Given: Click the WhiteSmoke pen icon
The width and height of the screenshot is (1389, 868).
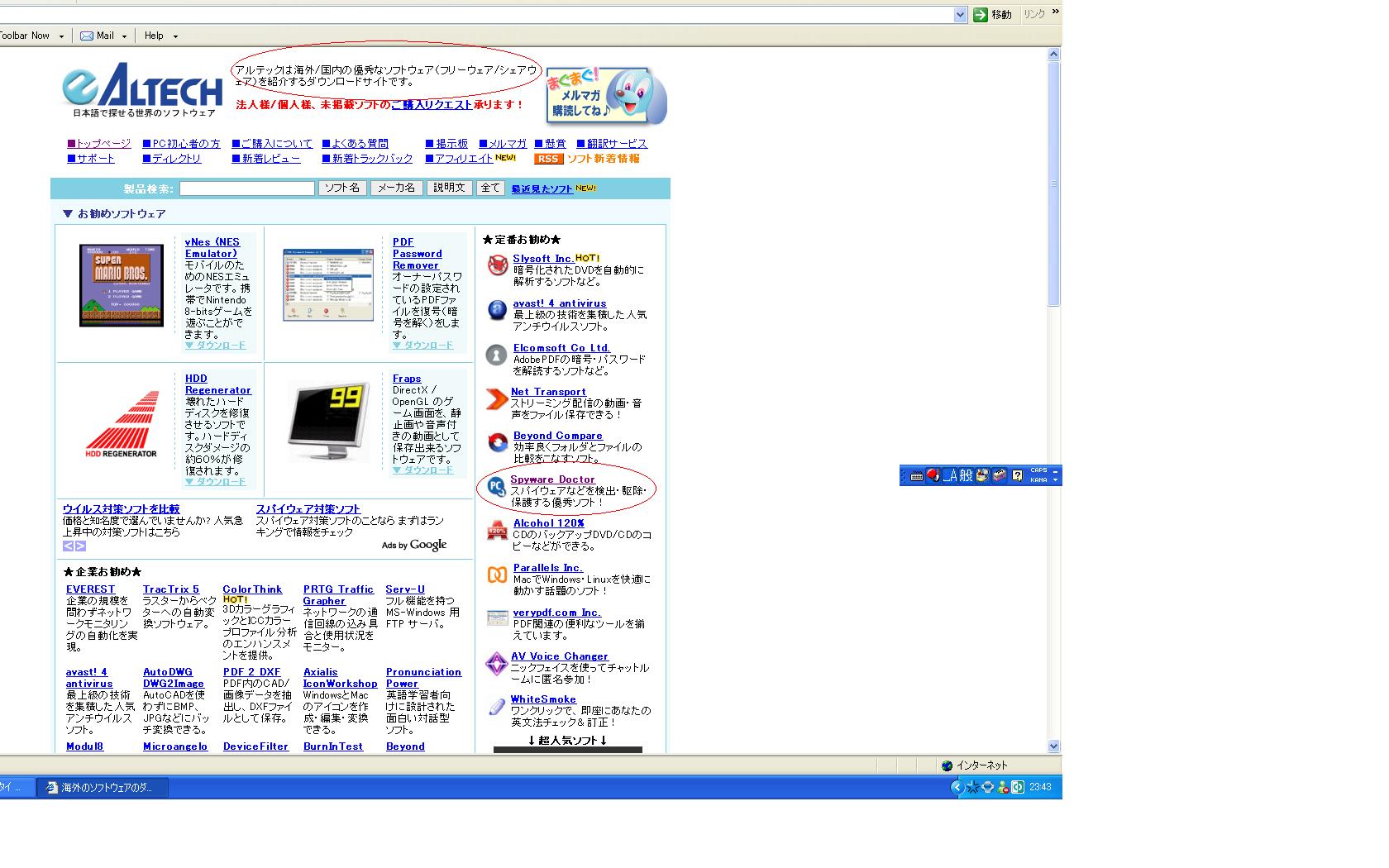Looking at the screenshot, I should 497,706.
